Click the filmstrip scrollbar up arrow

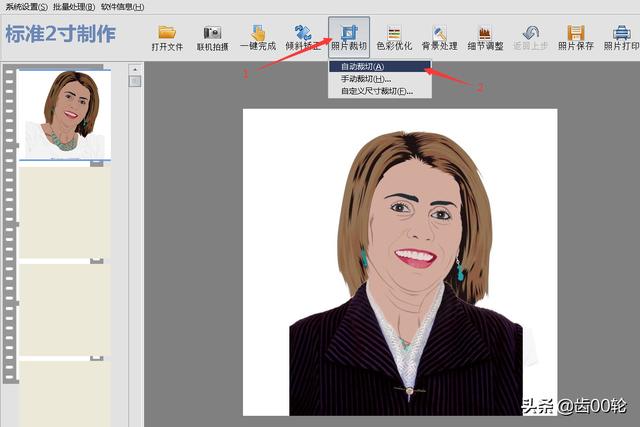[135, 69]
